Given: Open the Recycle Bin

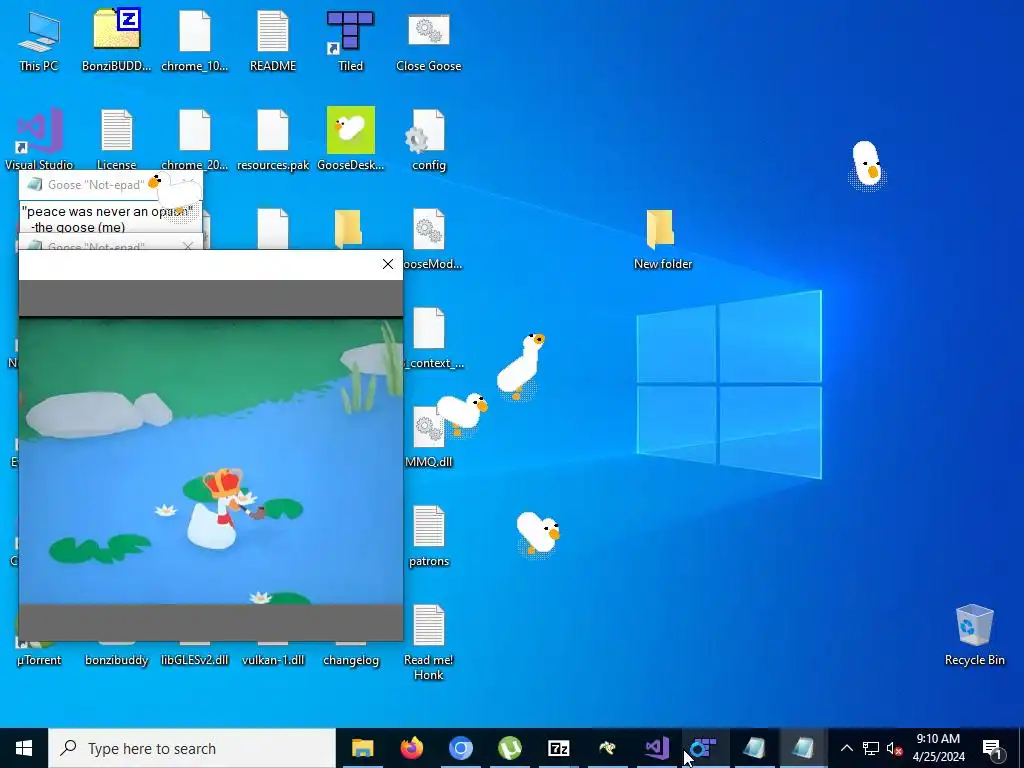Looking at the screenshot, I should (x=974, y=635).
